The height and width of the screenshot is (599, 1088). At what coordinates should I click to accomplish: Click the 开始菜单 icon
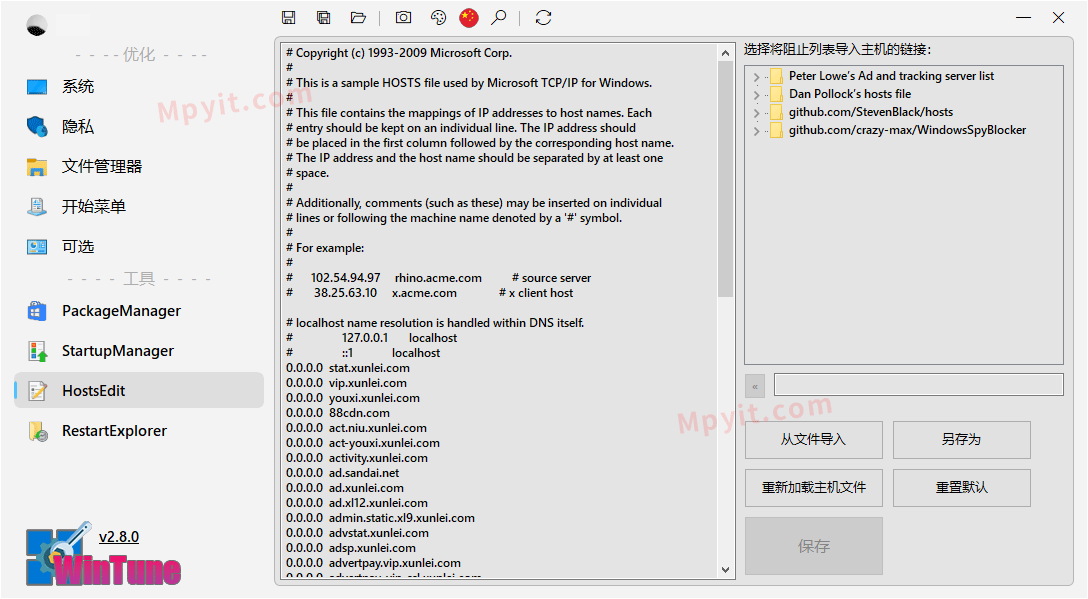37,207
